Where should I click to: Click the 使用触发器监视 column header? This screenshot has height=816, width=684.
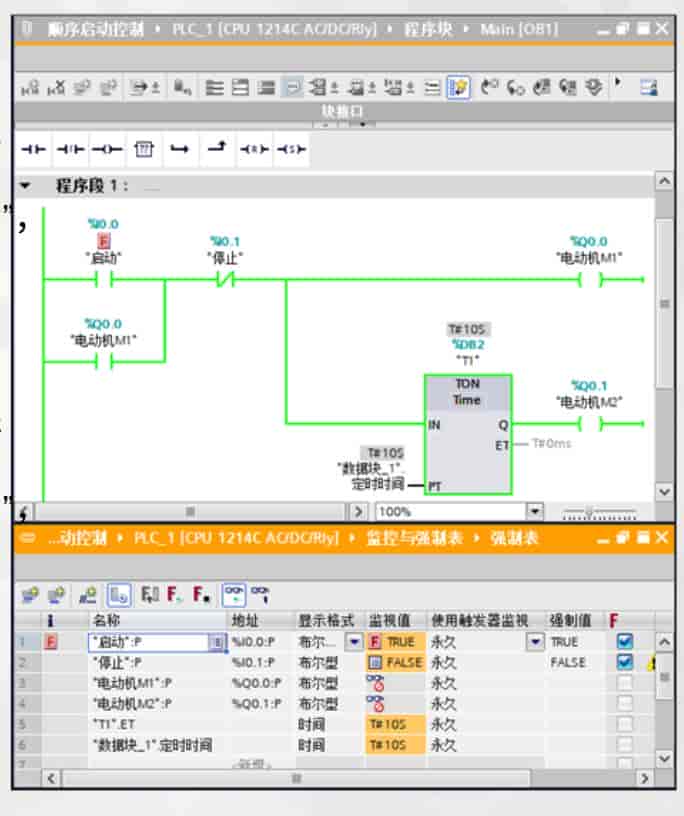(x=486, y=620)
